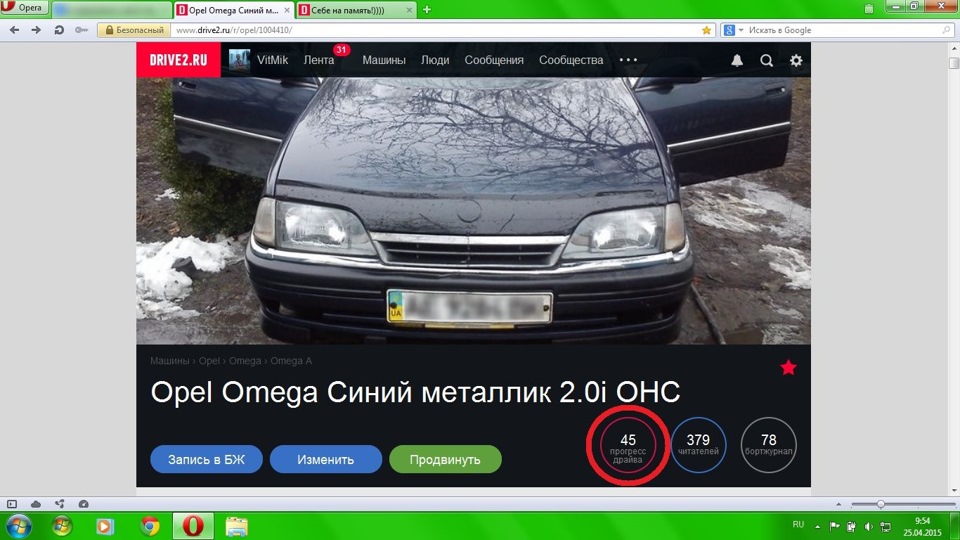Viewport: 960px width, 540px height.
Task: Open File Explorer folder in taskbar
Action: (x=236, y=526)
